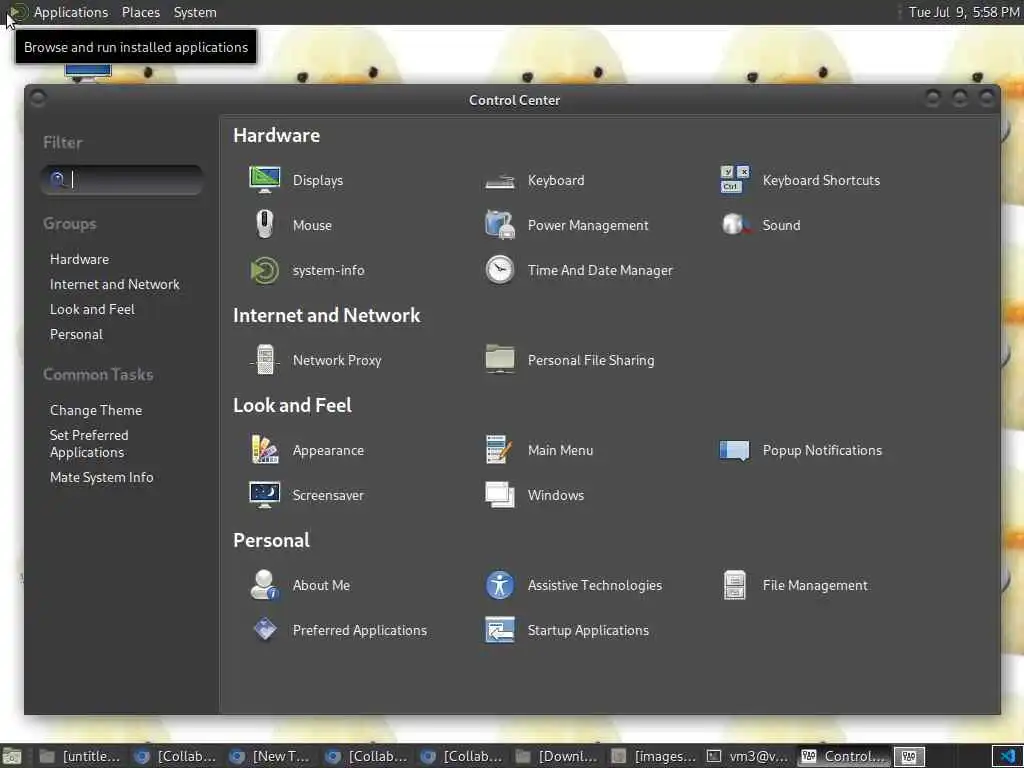The width and height of the screenshot is (1024, 768).
Task: Click the Preferred Applications label in Personal
Action: 359,631
